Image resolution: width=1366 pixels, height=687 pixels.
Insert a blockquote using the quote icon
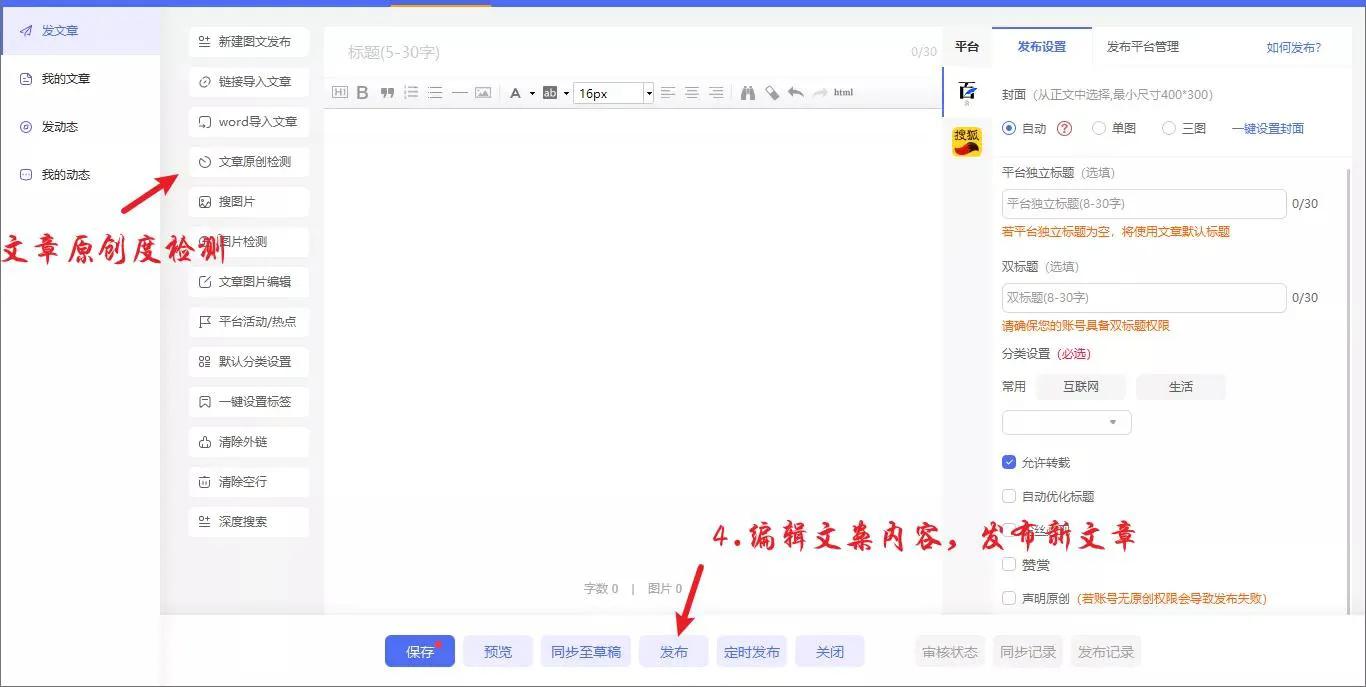tap(386, 92)
